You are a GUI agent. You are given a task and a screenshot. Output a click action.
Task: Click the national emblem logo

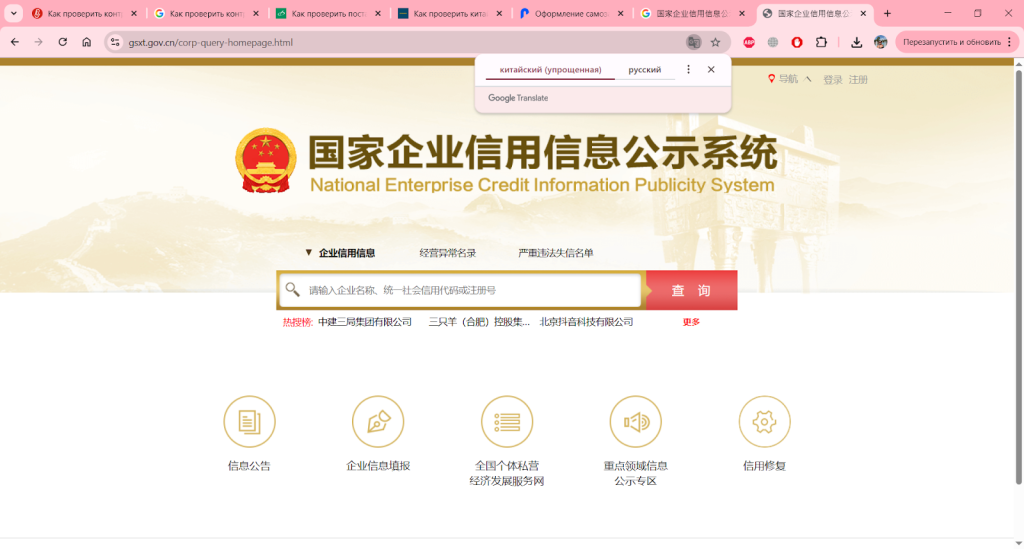266,160
